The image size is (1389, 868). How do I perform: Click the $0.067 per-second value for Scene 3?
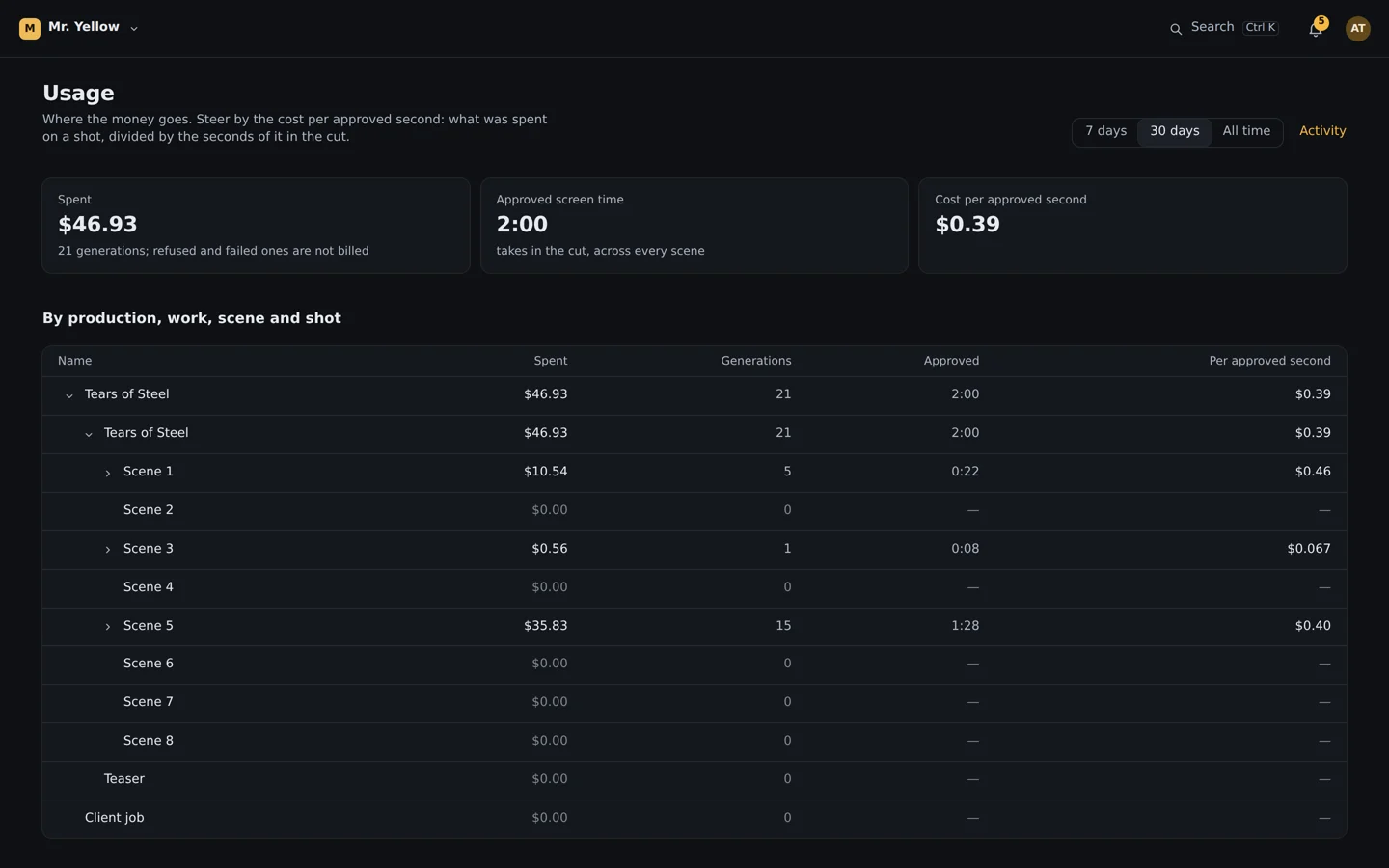point(1309,549)
